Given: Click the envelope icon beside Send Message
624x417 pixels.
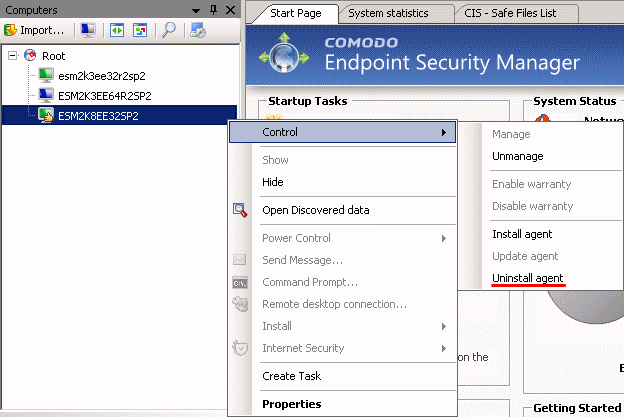Looking at the screenshot, I should pos(240,259).
